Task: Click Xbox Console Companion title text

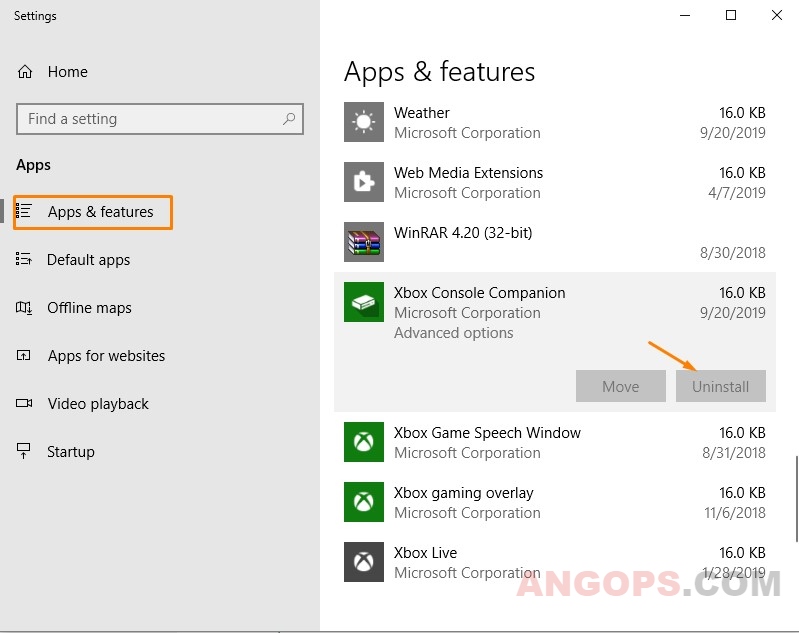Action: click(480, 293)
